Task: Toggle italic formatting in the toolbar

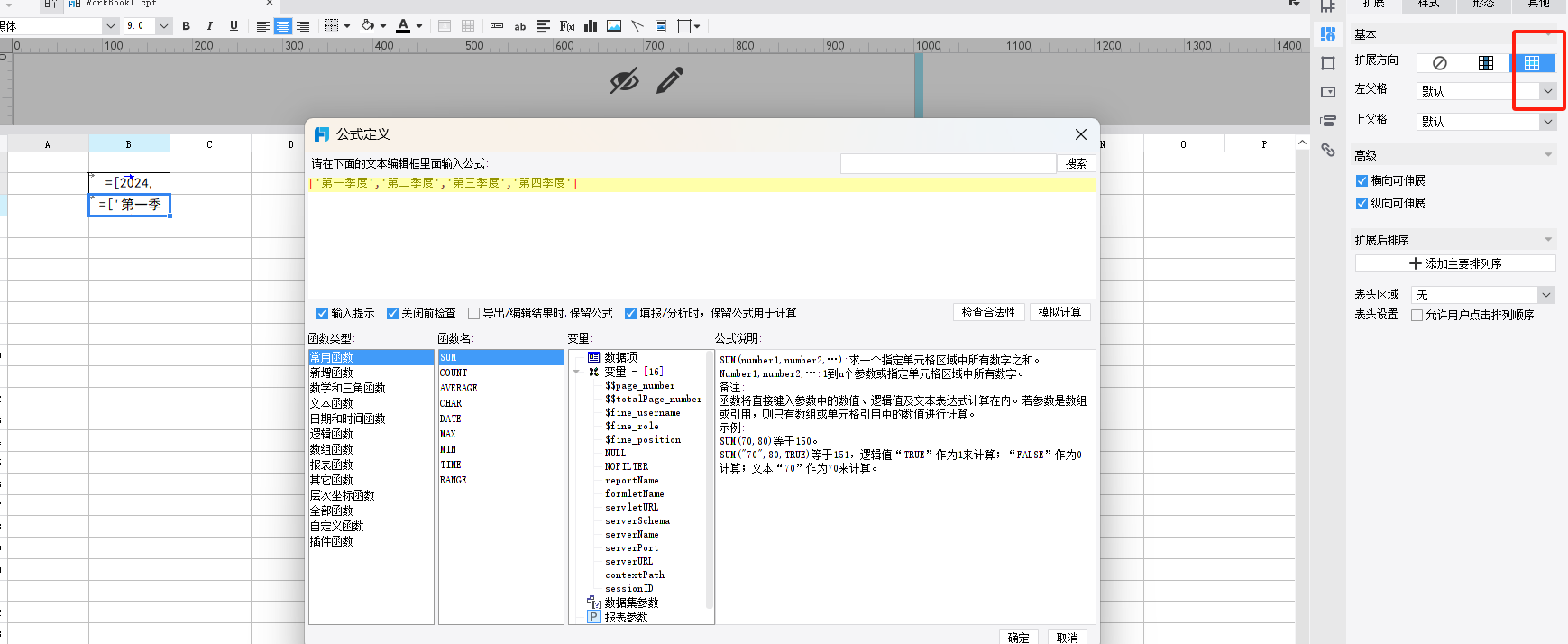Action: pos(210,26)
